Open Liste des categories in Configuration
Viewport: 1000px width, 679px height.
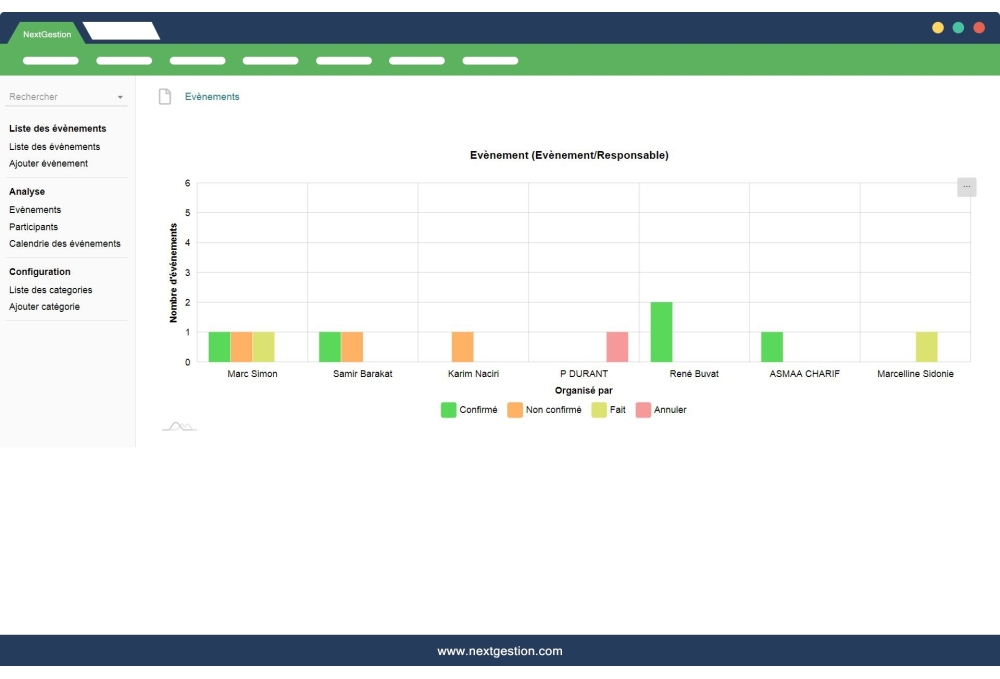click(x=50, y=290)
